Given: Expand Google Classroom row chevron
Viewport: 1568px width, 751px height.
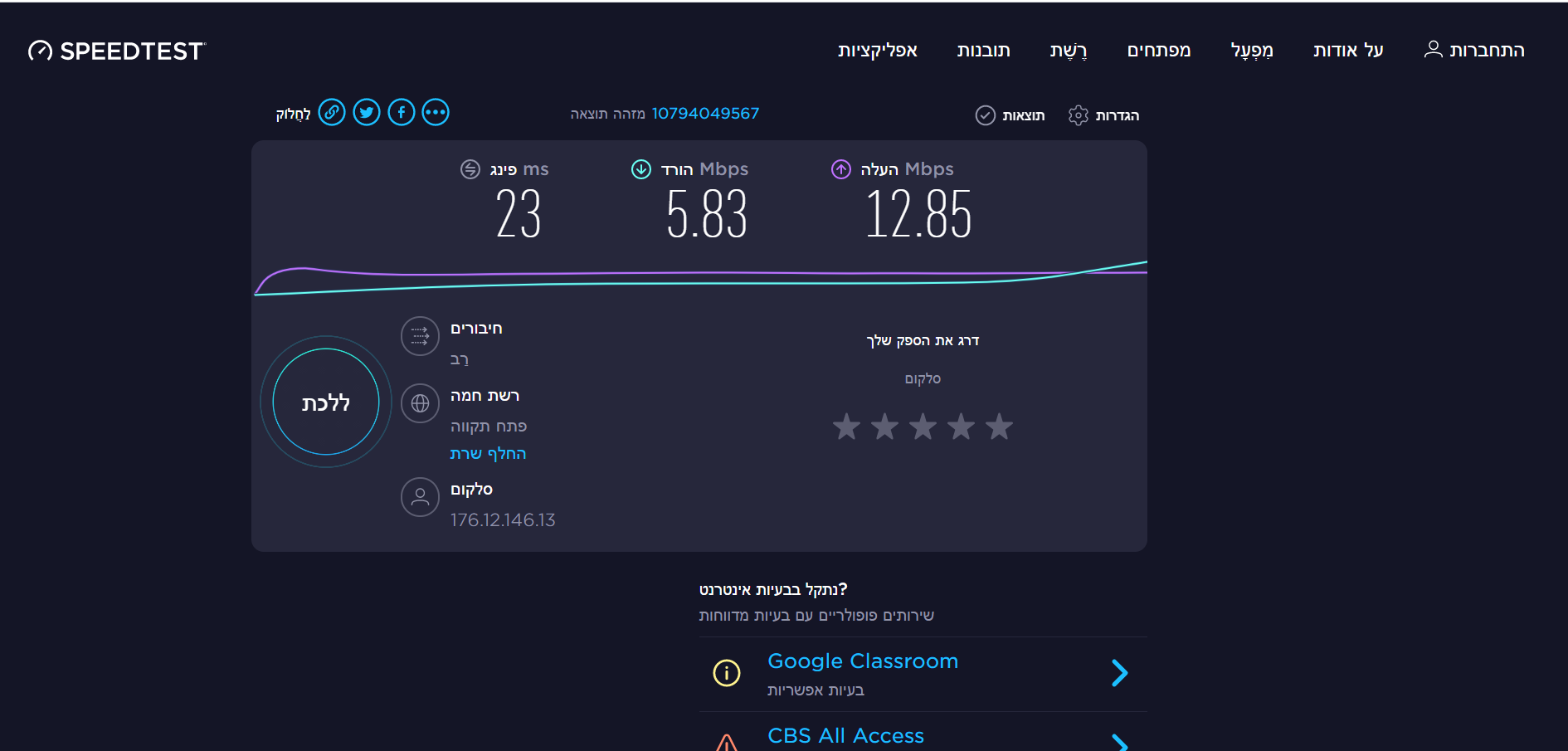Looking at the screenshot, I should pos(1120,673).
